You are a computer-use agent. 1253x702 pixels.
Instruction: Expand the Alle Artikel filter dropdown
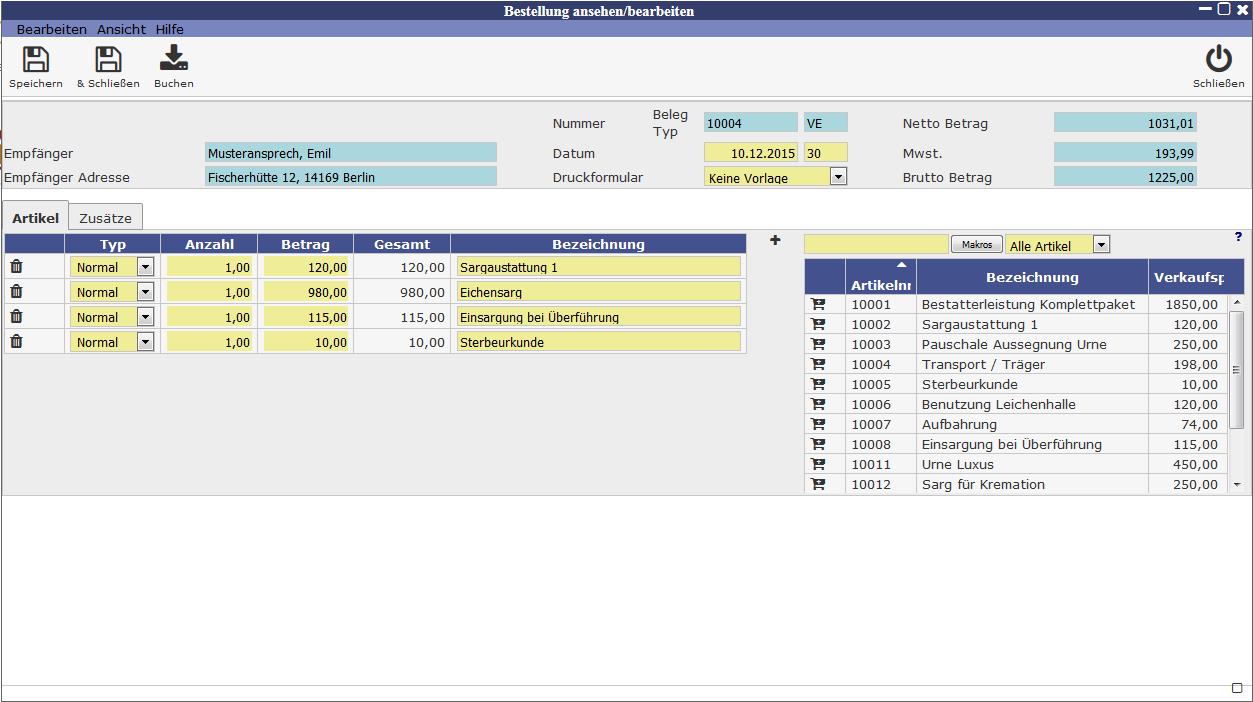pos(1101,245)
